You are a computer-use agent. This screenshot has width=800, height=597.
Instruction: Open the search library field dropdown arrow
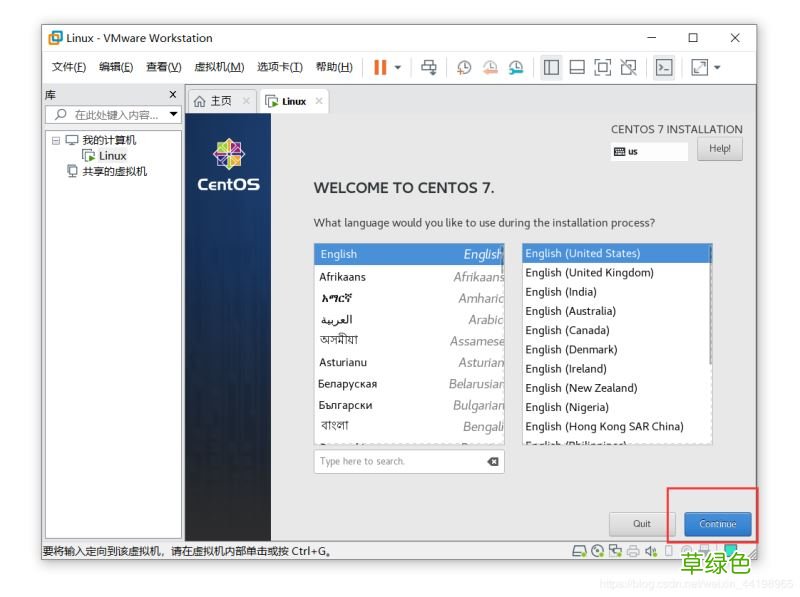click(x=173, y=114)
